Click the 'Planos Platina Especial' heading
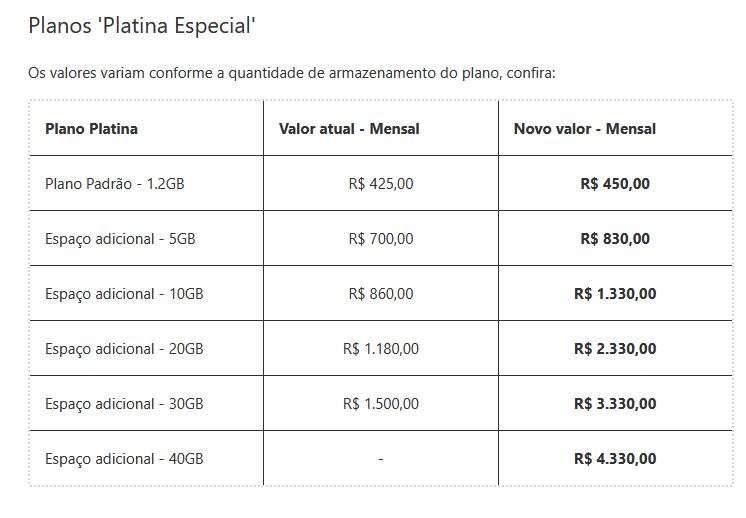This screenshot has height=518, width=746. [x=142, y=26]
